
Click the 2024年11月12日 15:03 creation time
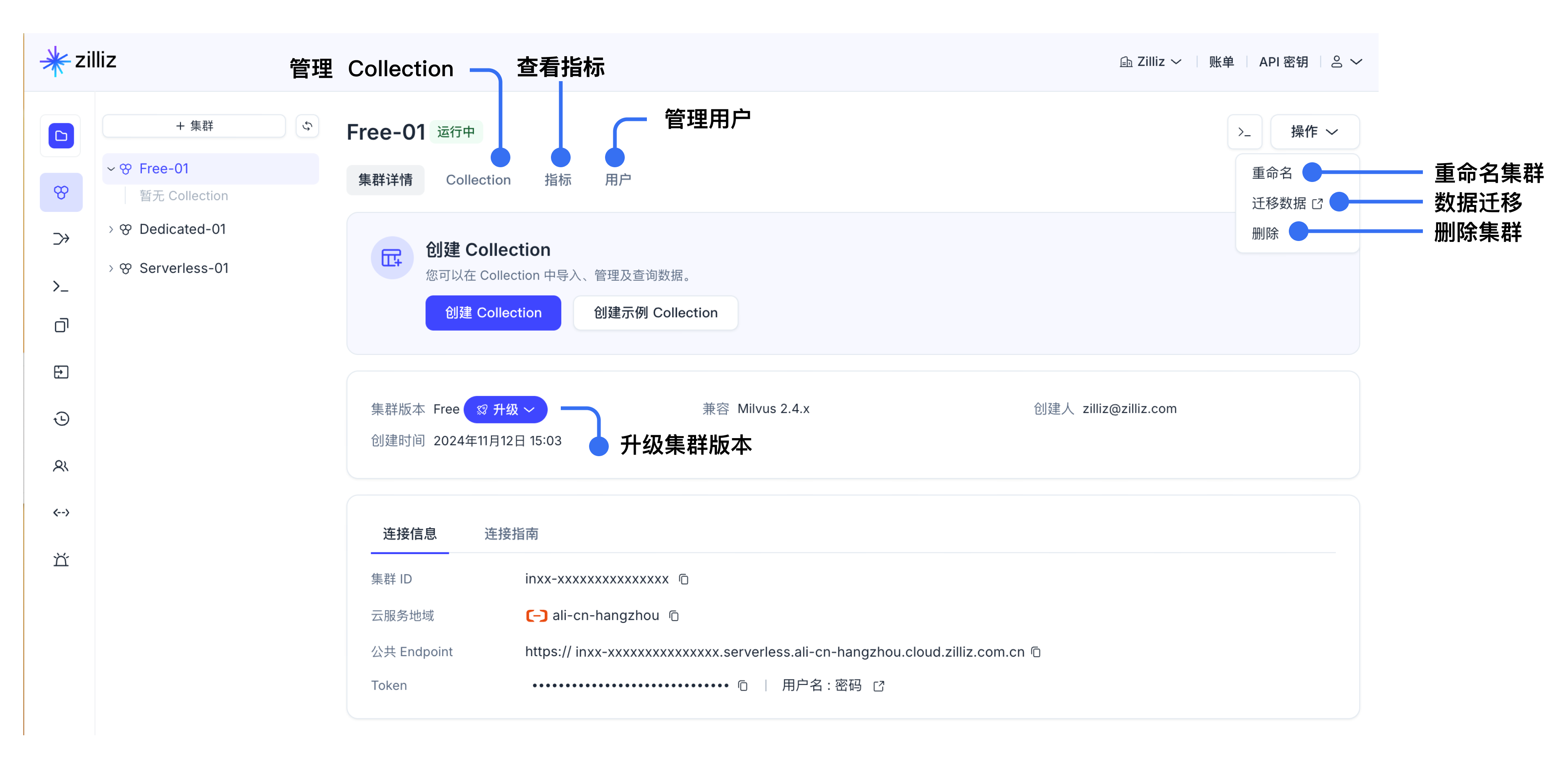(x=497, y=441)
